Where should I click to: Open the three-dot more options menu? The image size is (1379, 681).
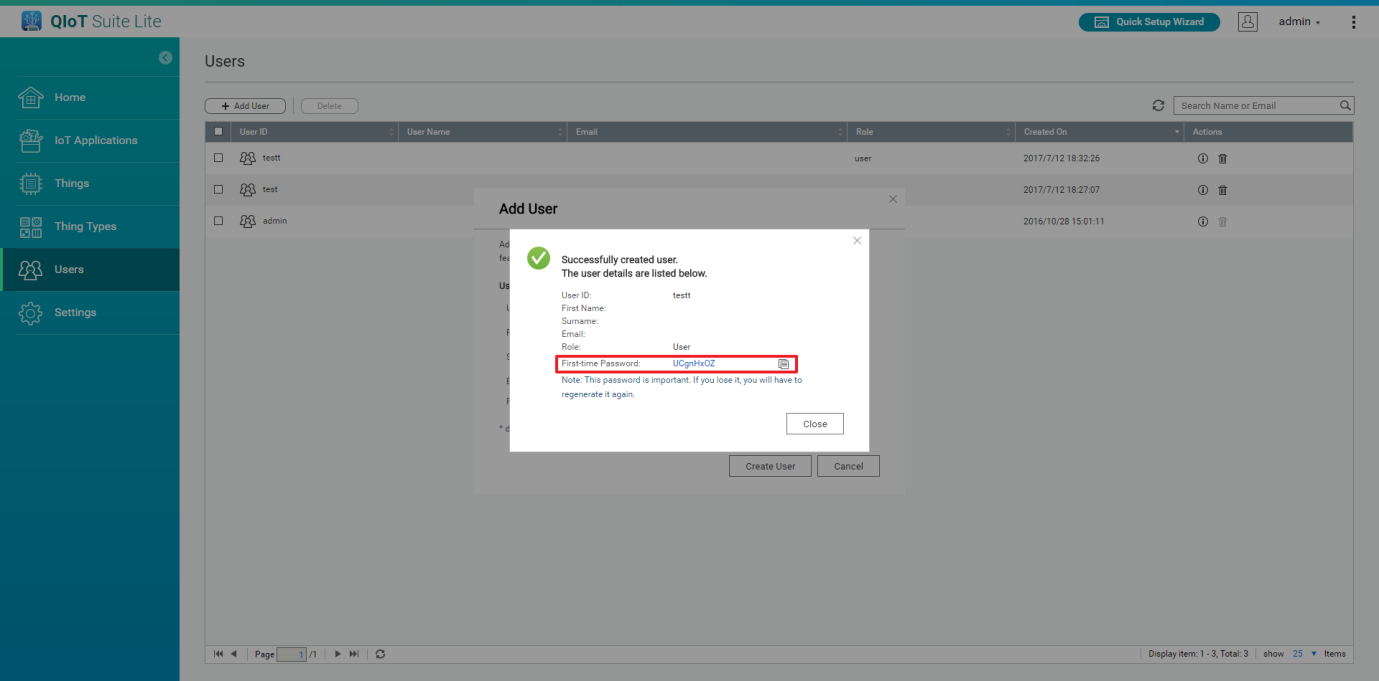(1354, 22)
